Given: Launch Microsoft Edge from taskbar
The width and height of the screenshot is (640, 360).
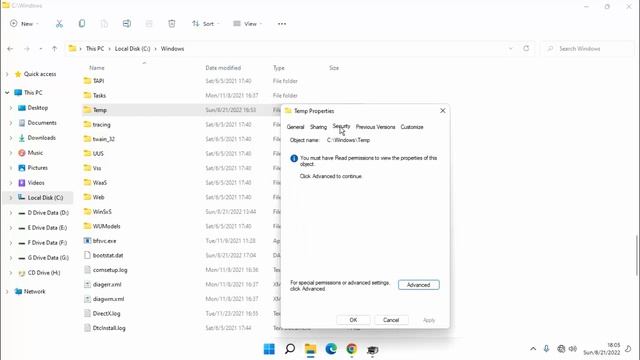Looking at the screenshot, I should (x=331, y=349).
